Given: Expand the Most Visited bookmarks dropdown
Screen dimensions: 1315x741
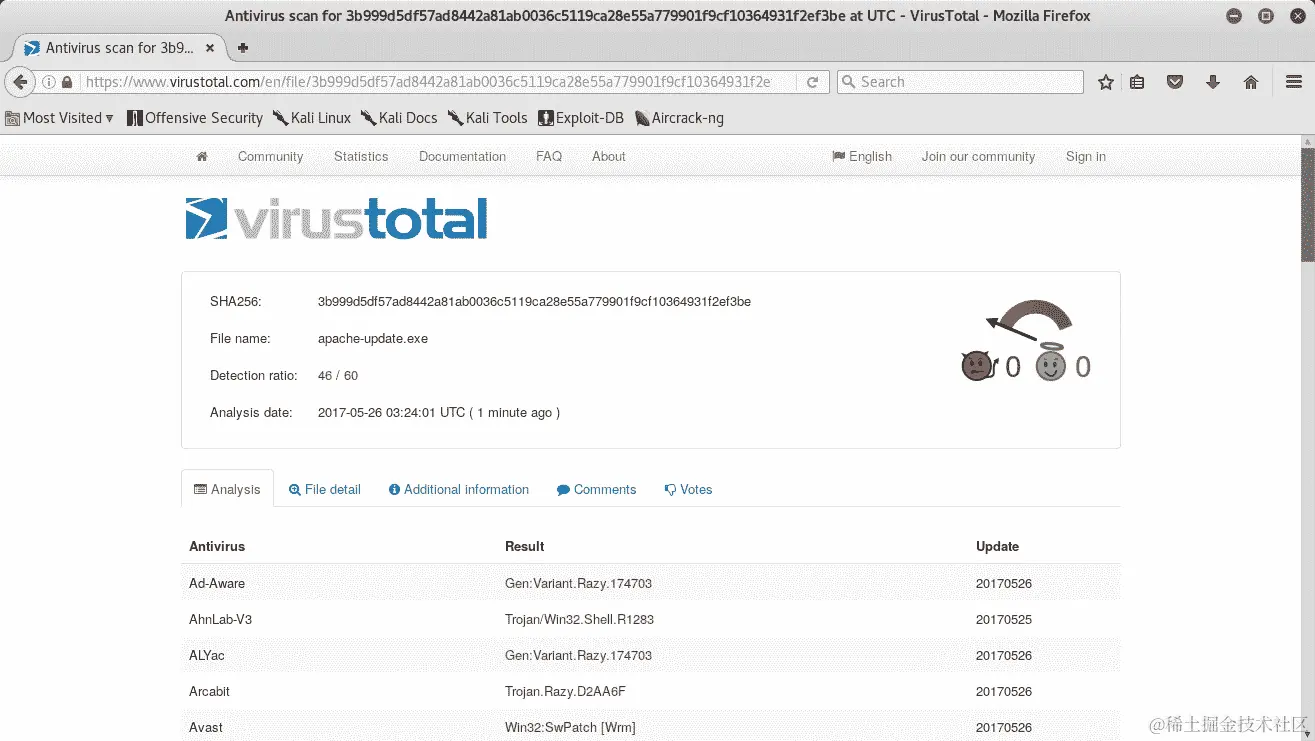Looking at the screenshot, I should (59, 118).
